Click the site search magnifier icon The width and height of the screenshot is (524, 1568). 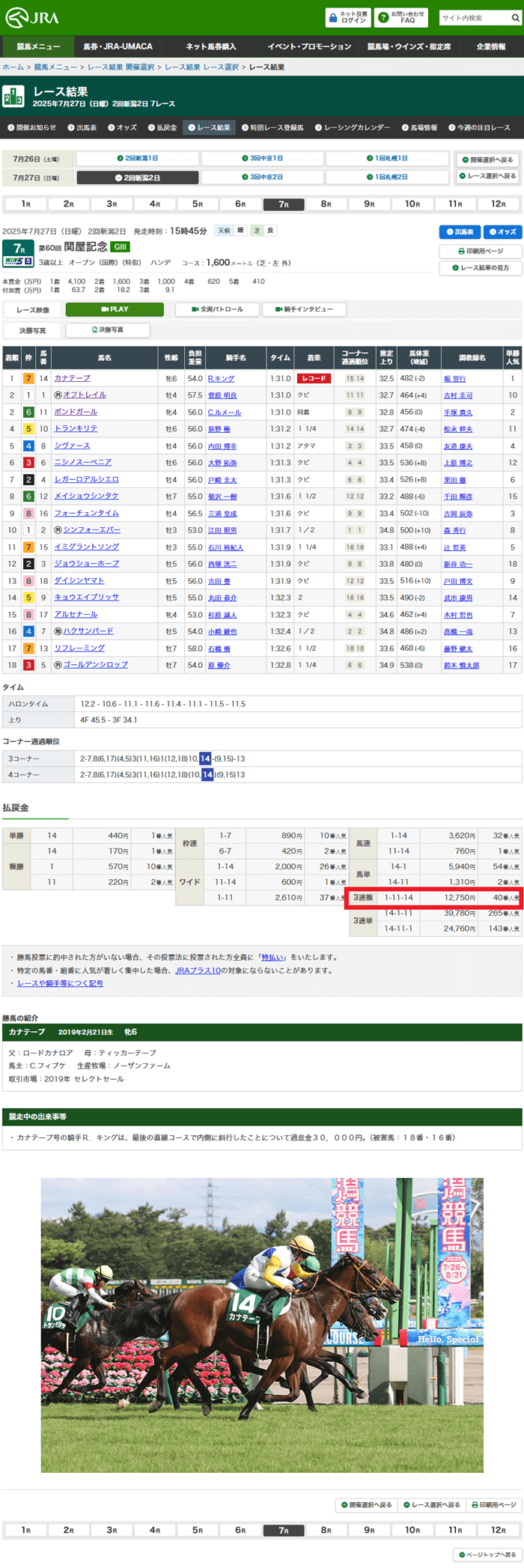tap(517, 17)
